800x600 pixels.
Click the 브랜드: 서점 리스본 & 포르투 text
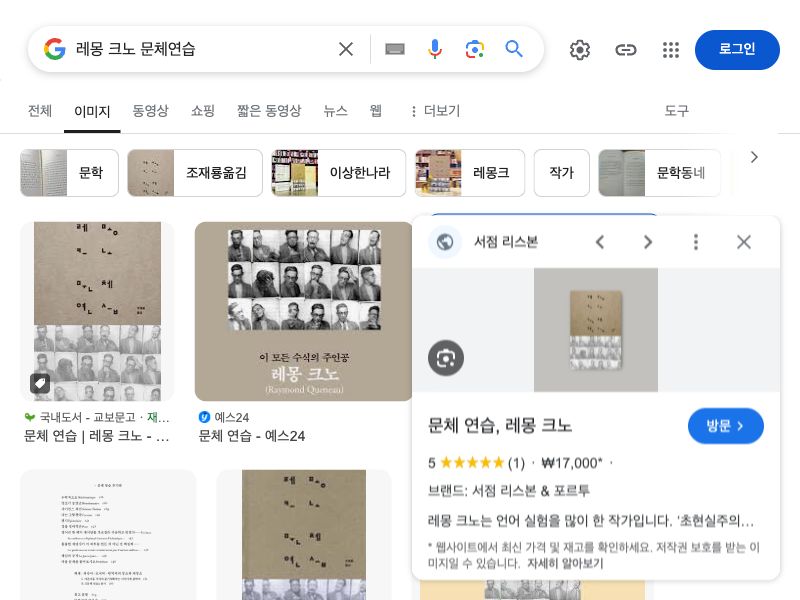(x=509, y=491)
